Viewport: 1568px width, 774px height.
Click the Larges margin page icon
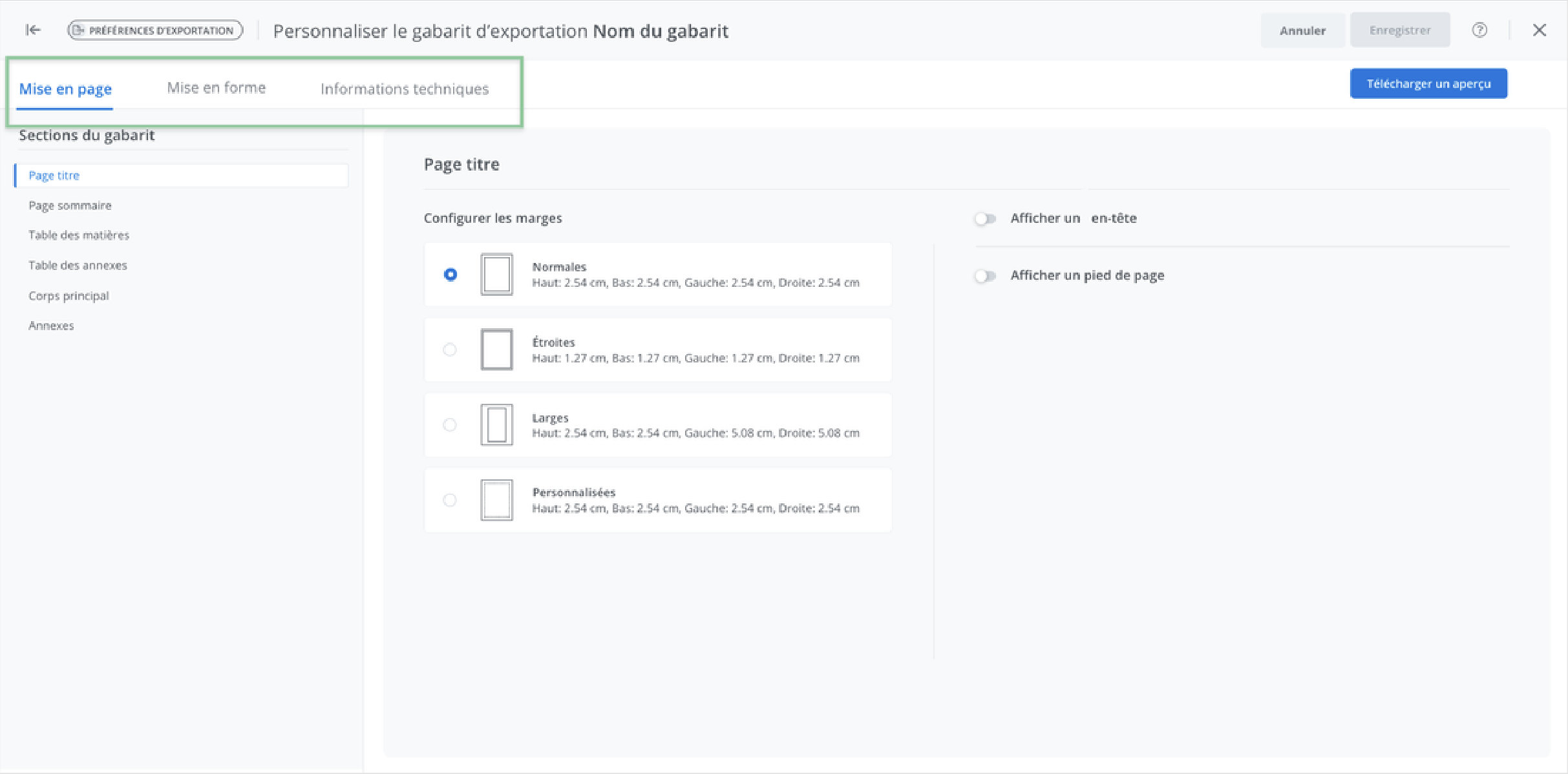pos(496,424)
